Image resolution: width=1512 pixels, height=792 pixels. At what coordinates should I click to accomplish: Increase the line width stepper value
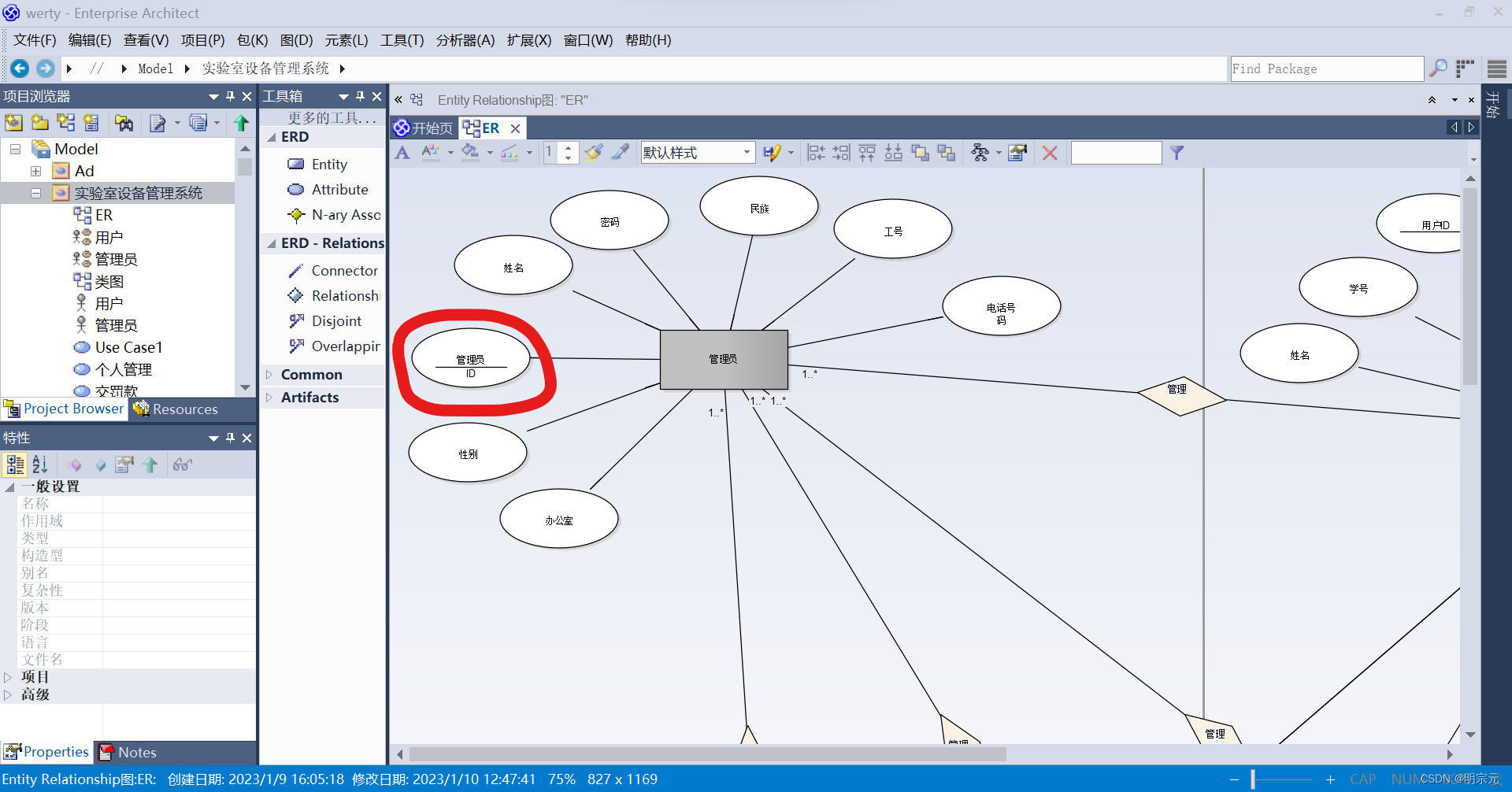click(x=568, y=147)
